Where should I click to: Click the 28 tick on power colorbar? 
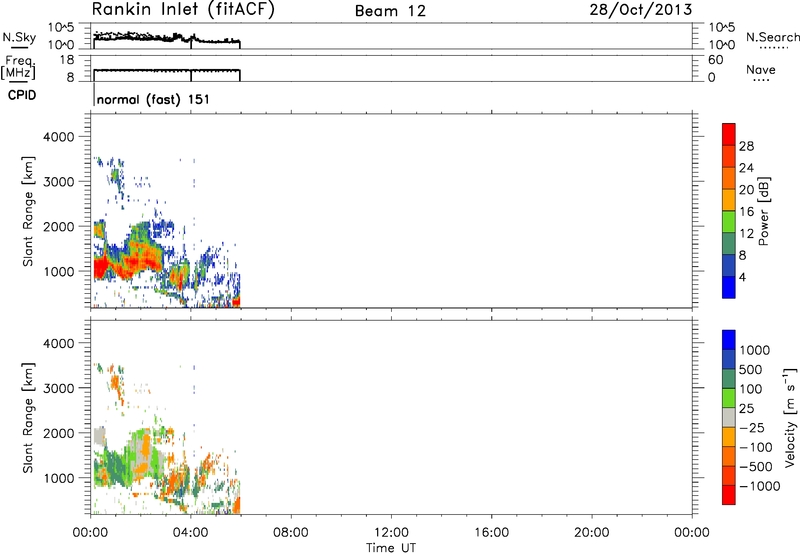(x=746, y=146)
